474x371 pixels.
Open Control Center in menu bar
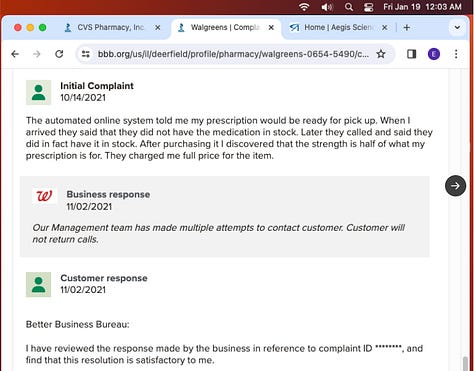(x=369, y=7)
